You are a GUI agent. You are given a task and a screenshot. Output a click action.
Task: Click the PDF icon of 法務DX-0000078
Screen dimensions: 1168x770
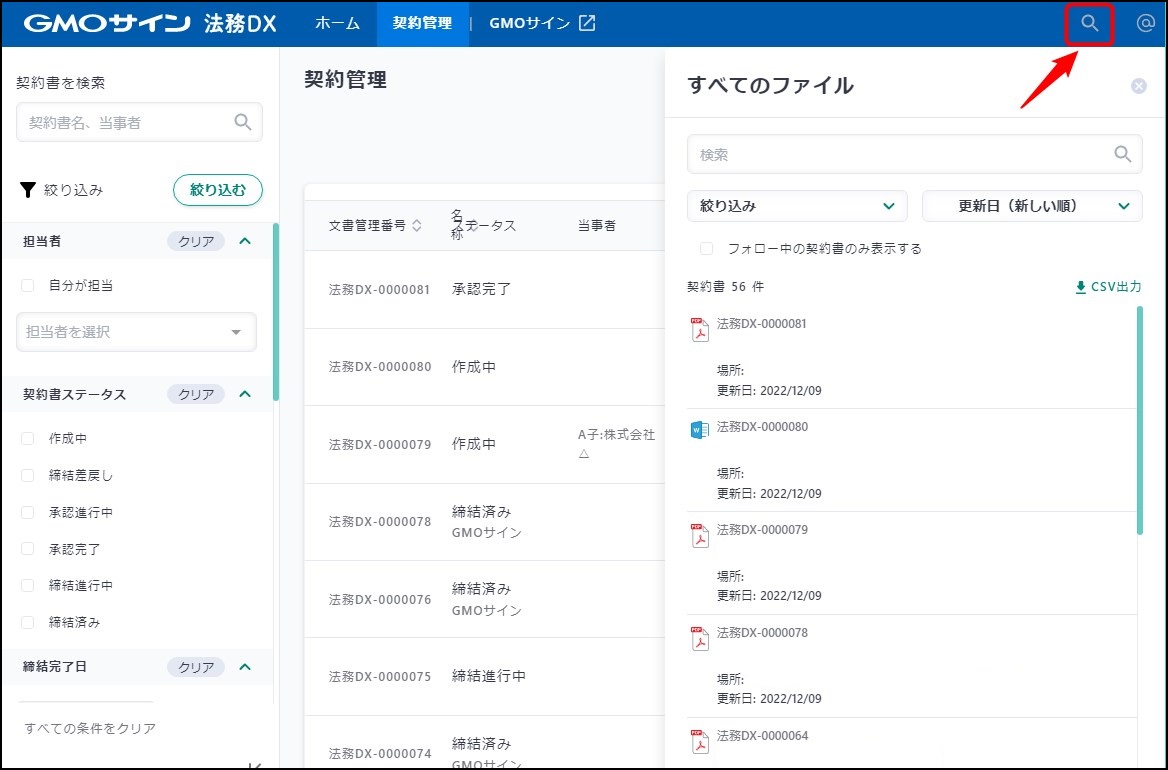click(699, 638)
